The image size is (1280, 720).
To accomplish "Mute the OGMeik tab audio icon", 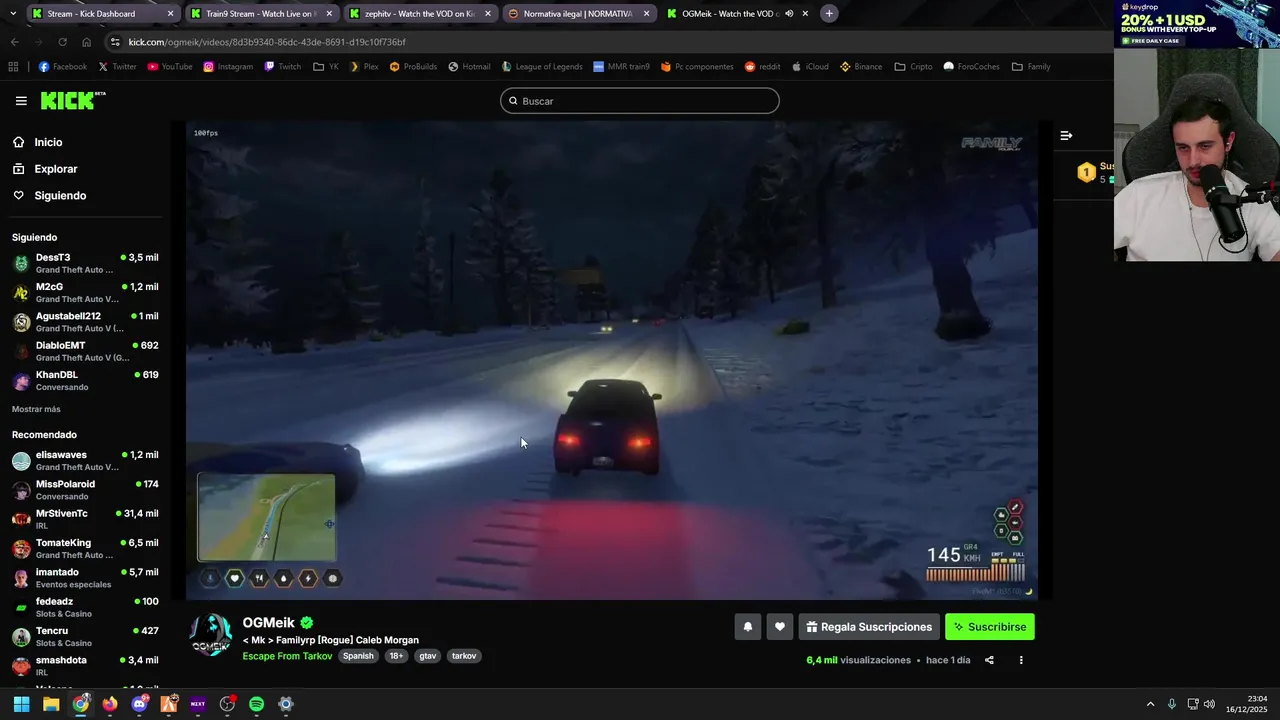I will pyautogui.click(x=789, y=14).
